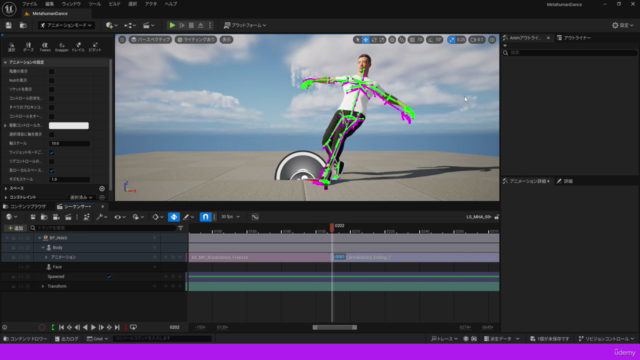
Task: Click the Sequencer record button
Action: 42,327
